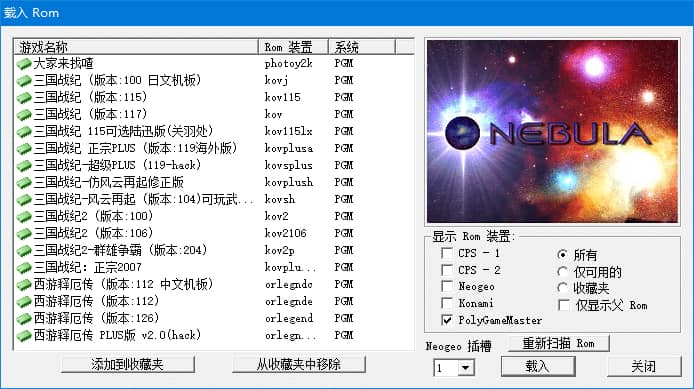
Task: Select the 所有 radio button
Action: click(563, 254)
